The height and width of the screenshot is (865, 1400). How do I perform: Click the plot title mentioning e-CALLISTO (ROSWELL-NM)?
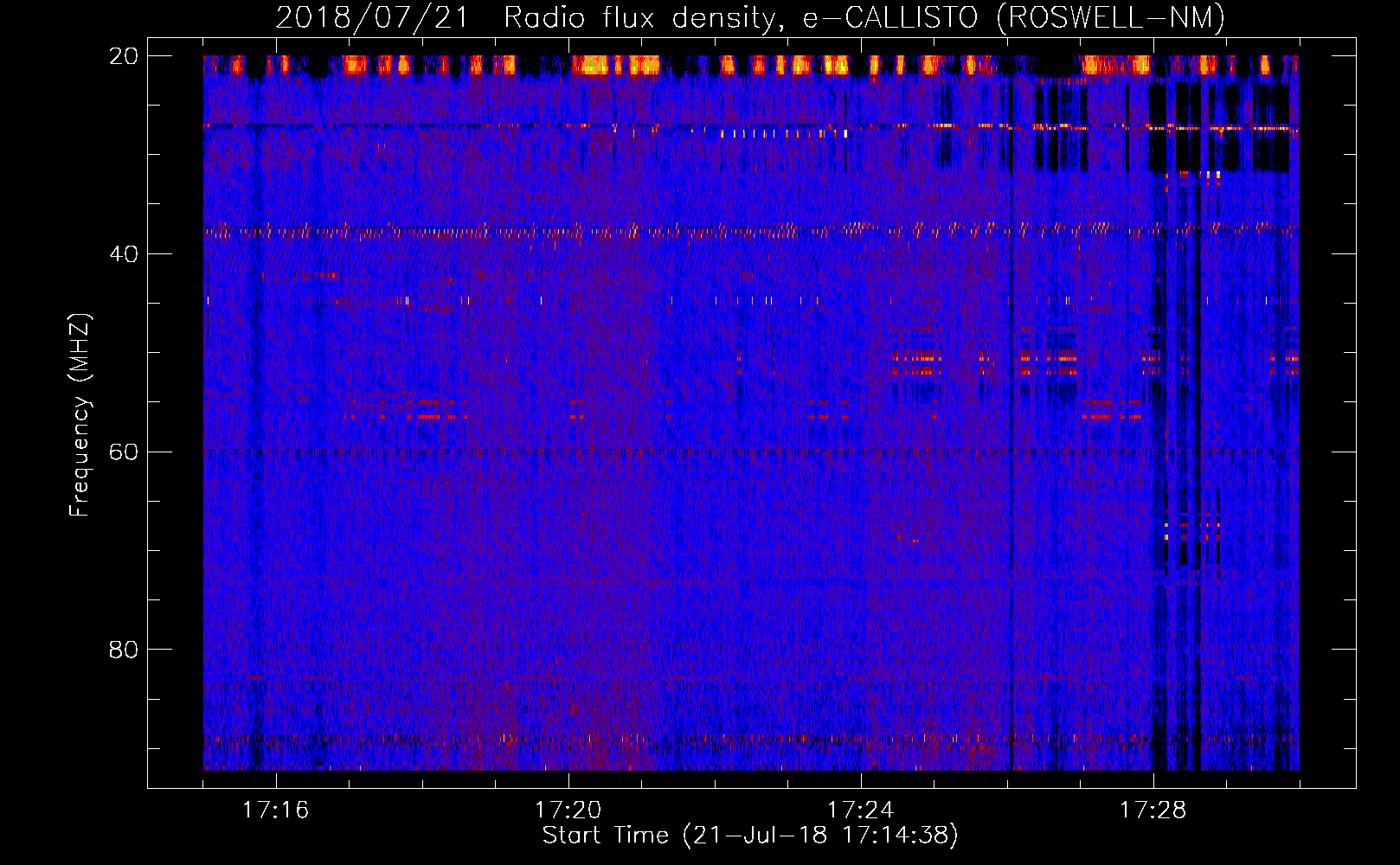coord(750,18)
